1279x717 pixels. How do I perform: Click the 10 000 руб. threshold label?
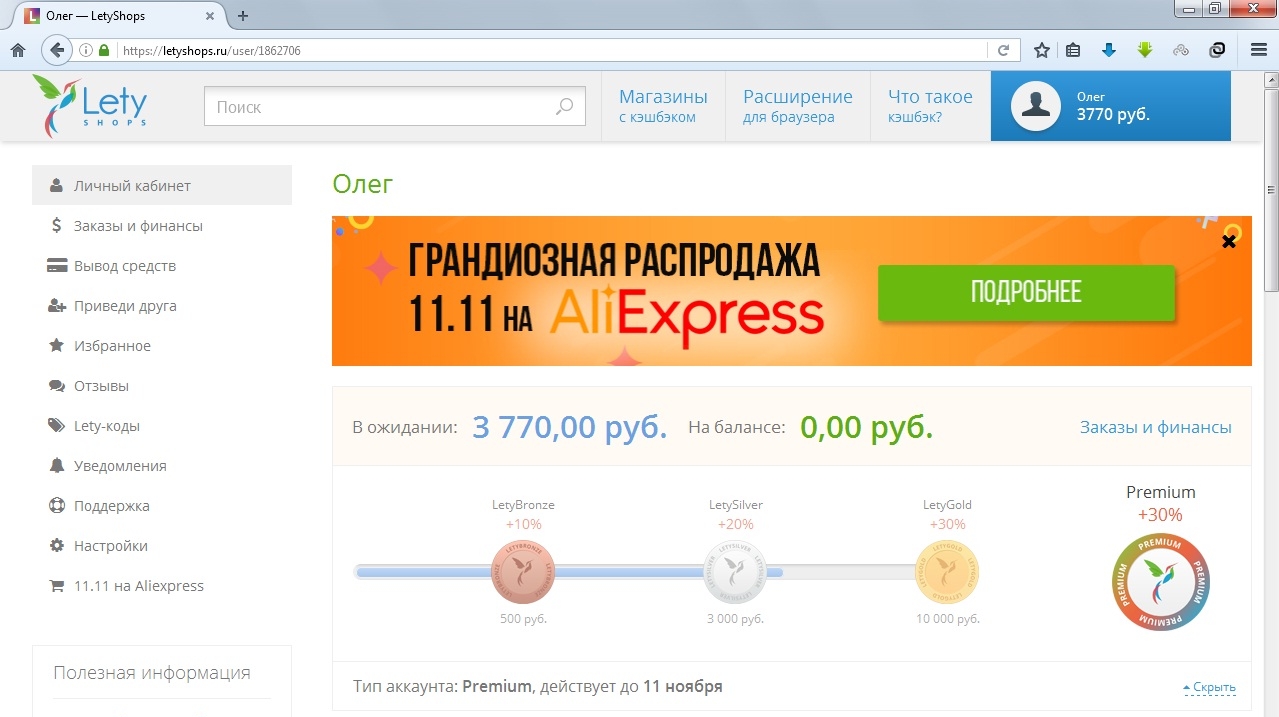pos(948,619)
